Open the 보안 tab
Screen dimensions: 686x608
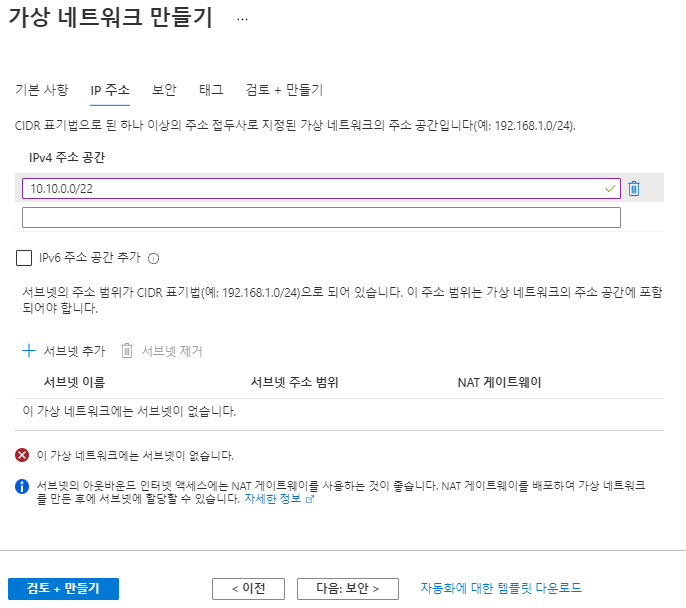tap(164, 90)
